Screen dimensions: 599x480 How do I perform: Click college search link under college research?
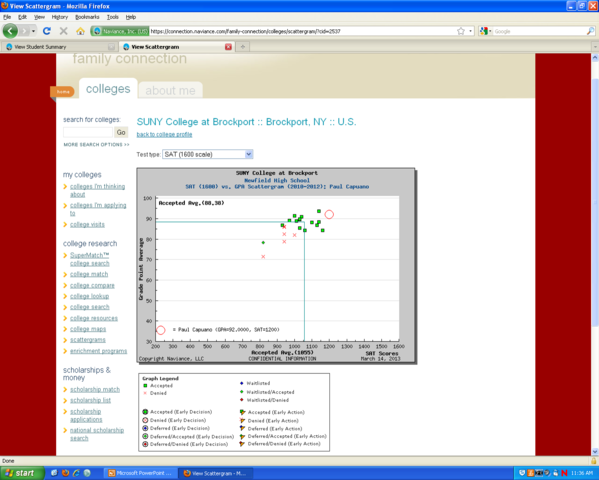89,307
